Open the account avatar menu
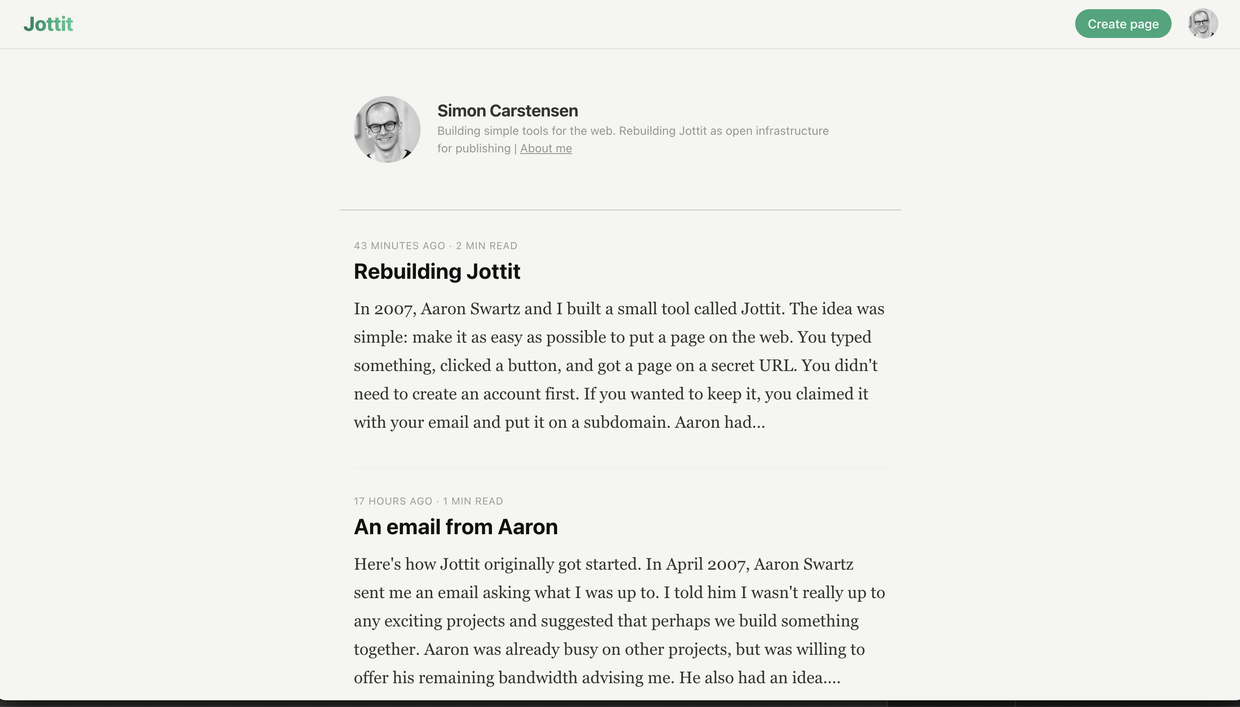This screenshot has width=1240, height=707. 1202,24
